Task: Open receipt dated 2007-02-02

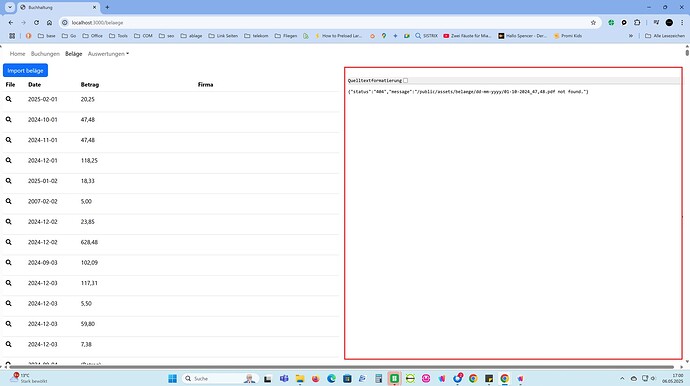Action: [x=8, y=201]
